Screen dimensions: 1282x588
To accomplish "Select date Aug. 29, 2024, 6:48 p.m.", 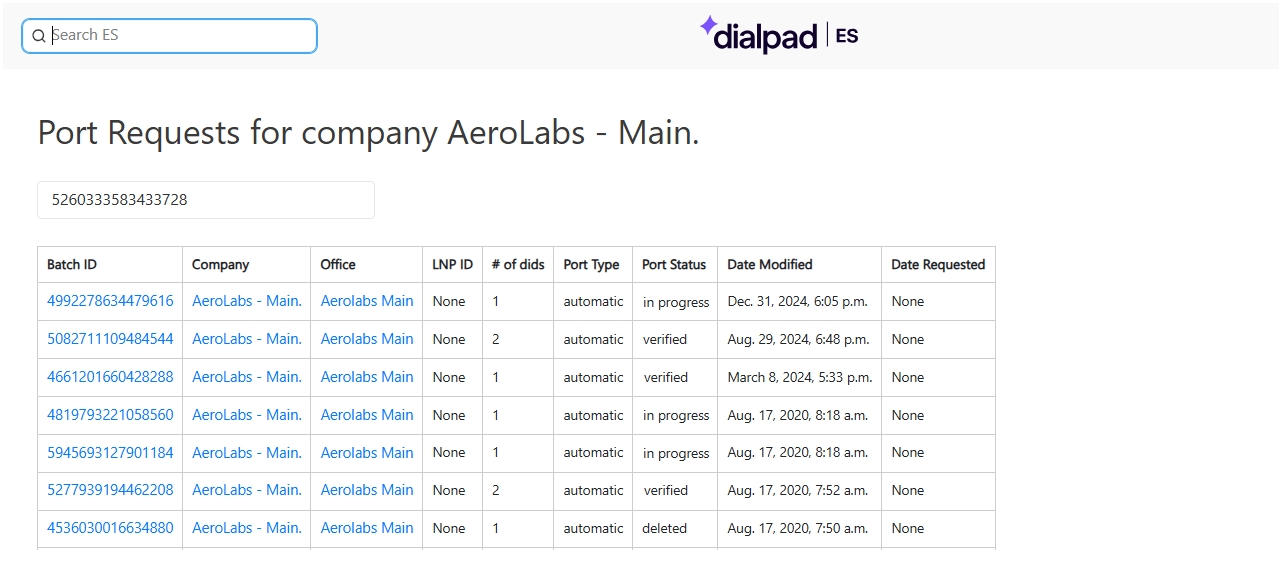I will point(798,339).
